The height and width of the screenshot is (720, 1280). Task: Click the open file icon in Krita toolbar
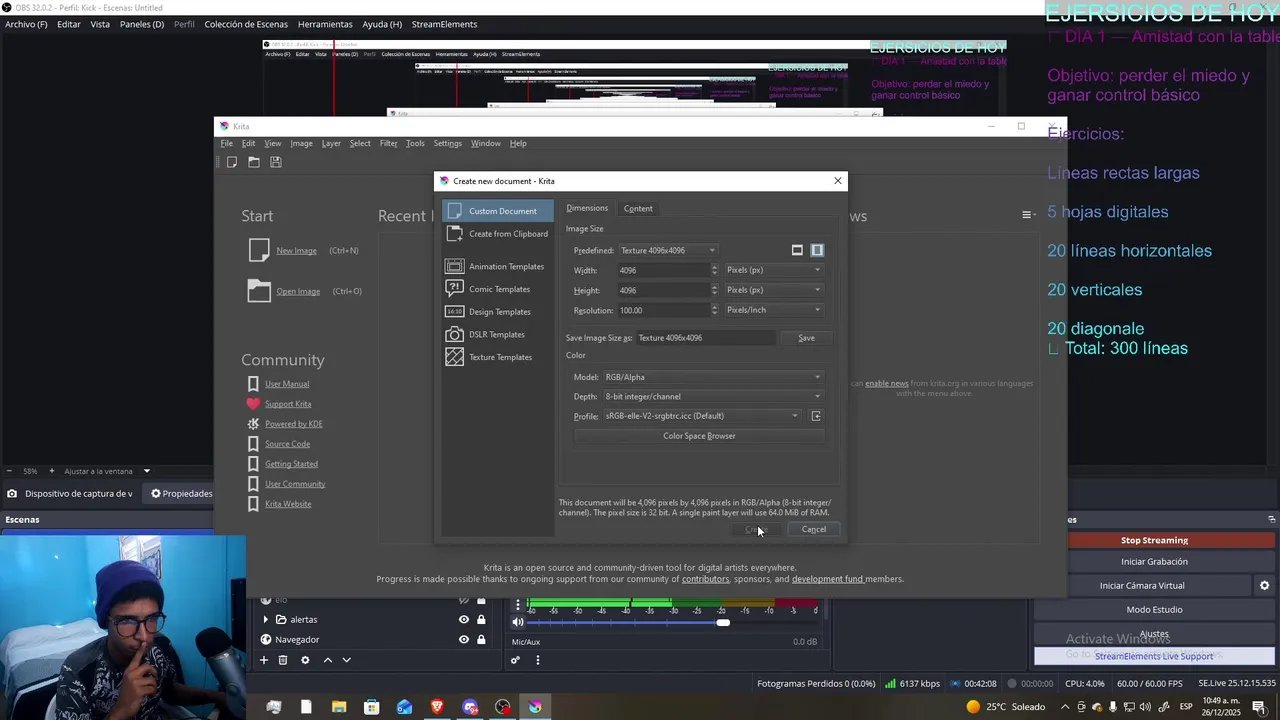click(x=254, y=162)
